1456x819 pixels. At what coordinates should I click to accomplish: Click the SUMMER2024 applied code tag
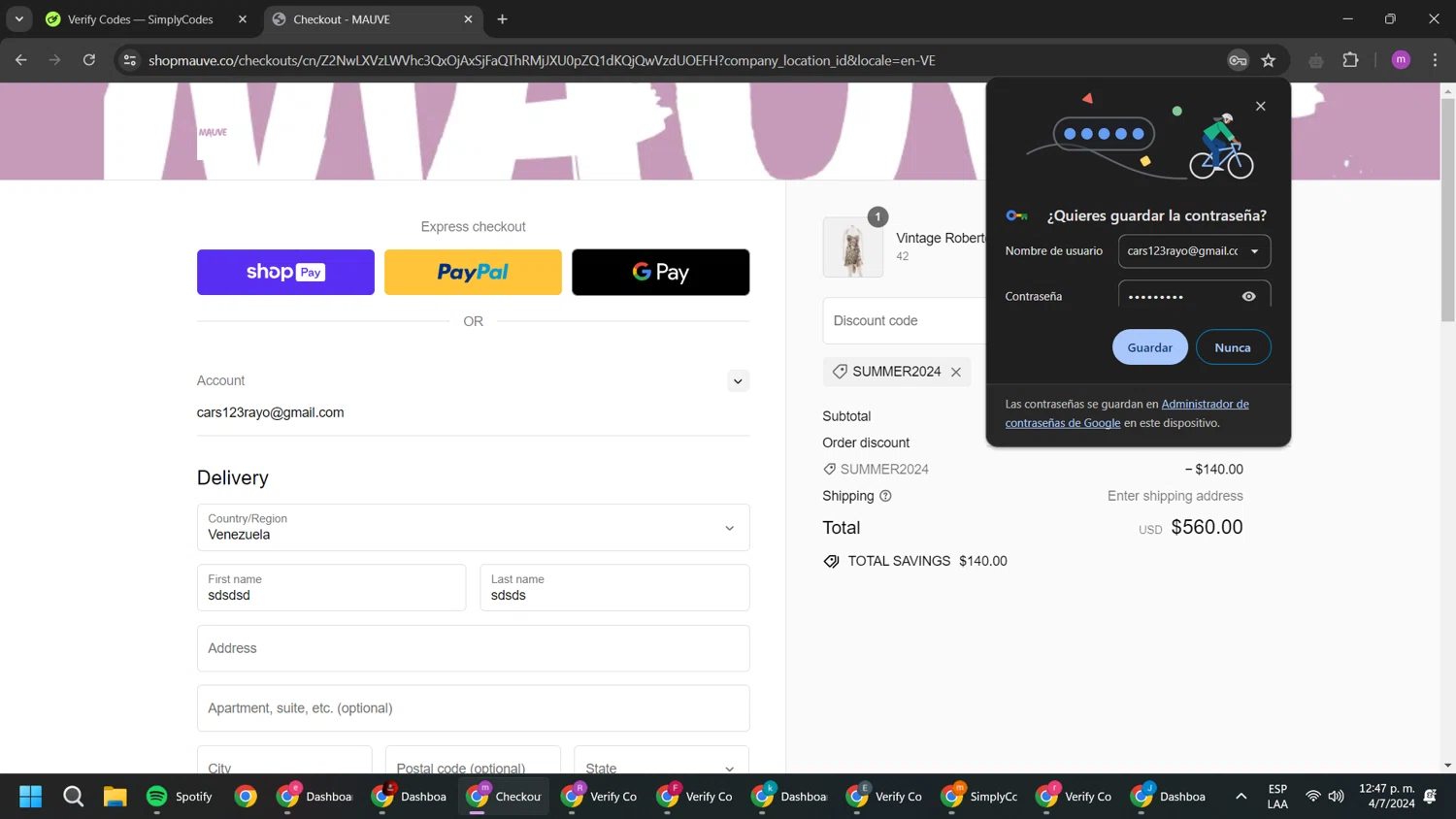coord(897,372)
